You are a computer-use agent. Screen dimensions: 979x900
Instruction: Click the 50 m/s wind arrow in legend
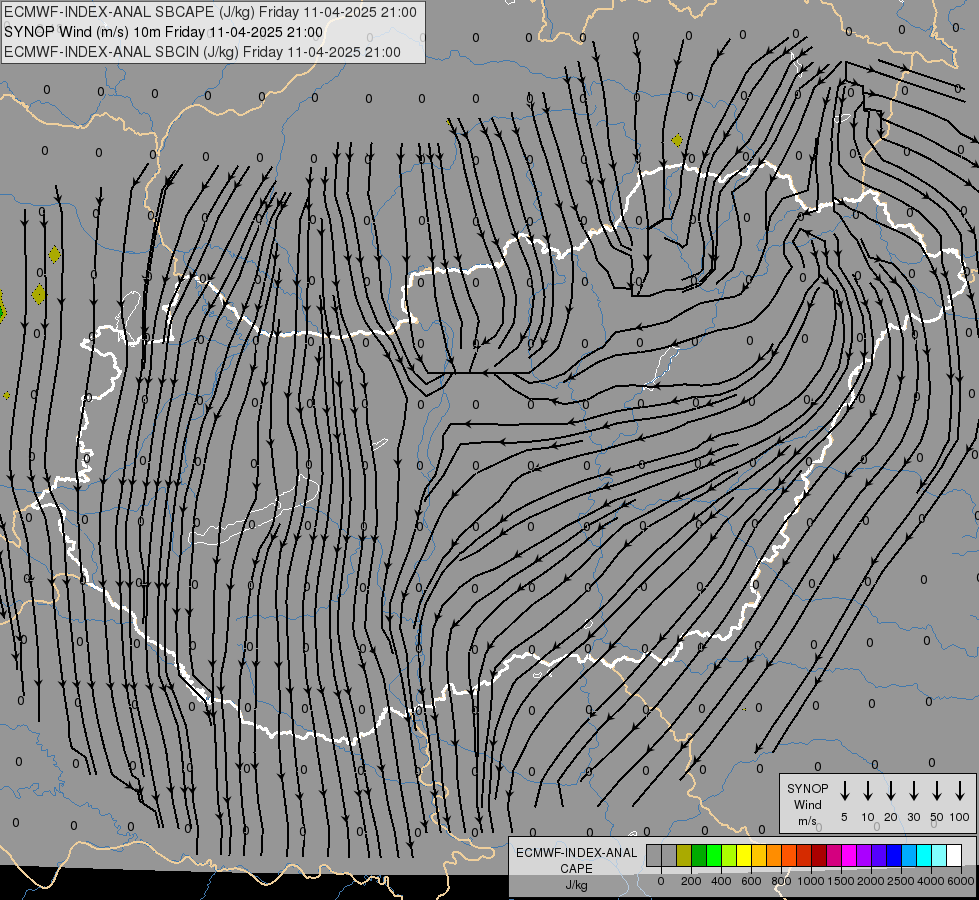(937, 791)
